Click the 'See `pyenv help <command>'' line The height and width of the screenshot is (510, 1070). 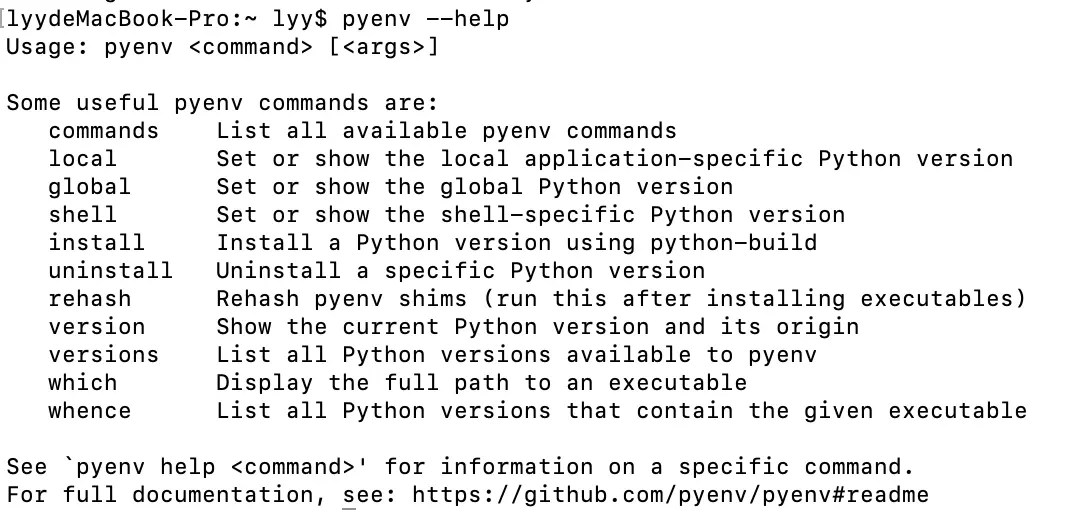pyautogui.click(x=460, y=467)
